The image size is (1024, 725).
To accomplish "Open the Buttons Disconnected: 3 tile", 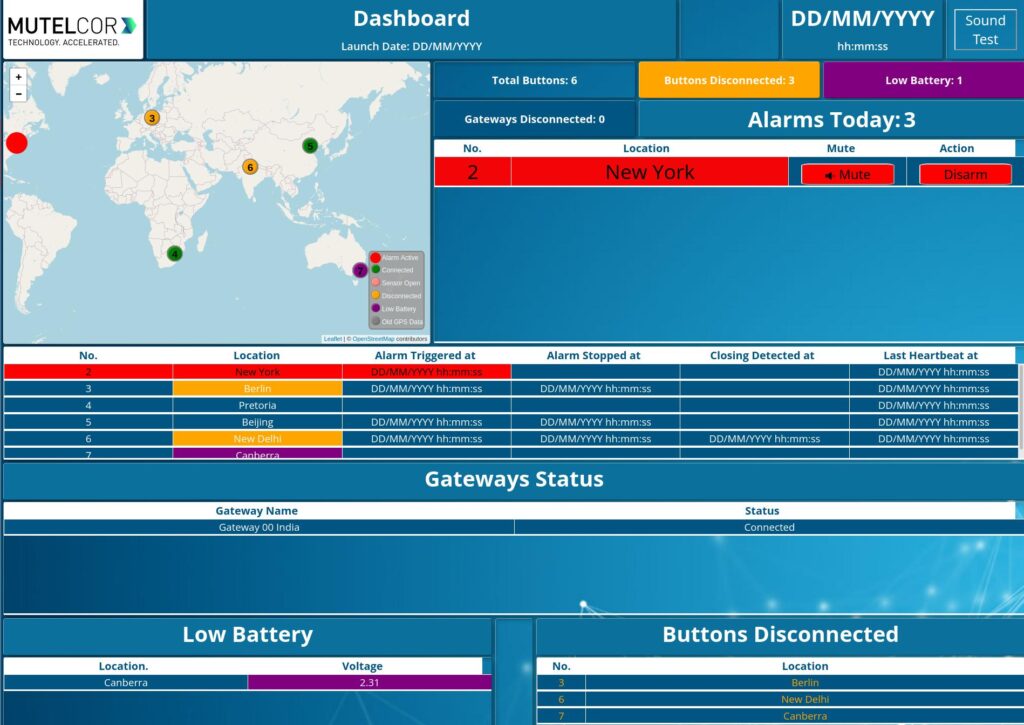I will coord(728,80).
